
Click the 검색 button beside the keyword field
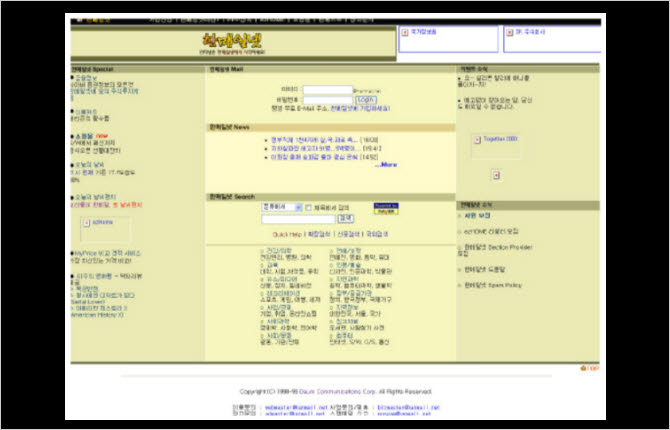(346, 219)
